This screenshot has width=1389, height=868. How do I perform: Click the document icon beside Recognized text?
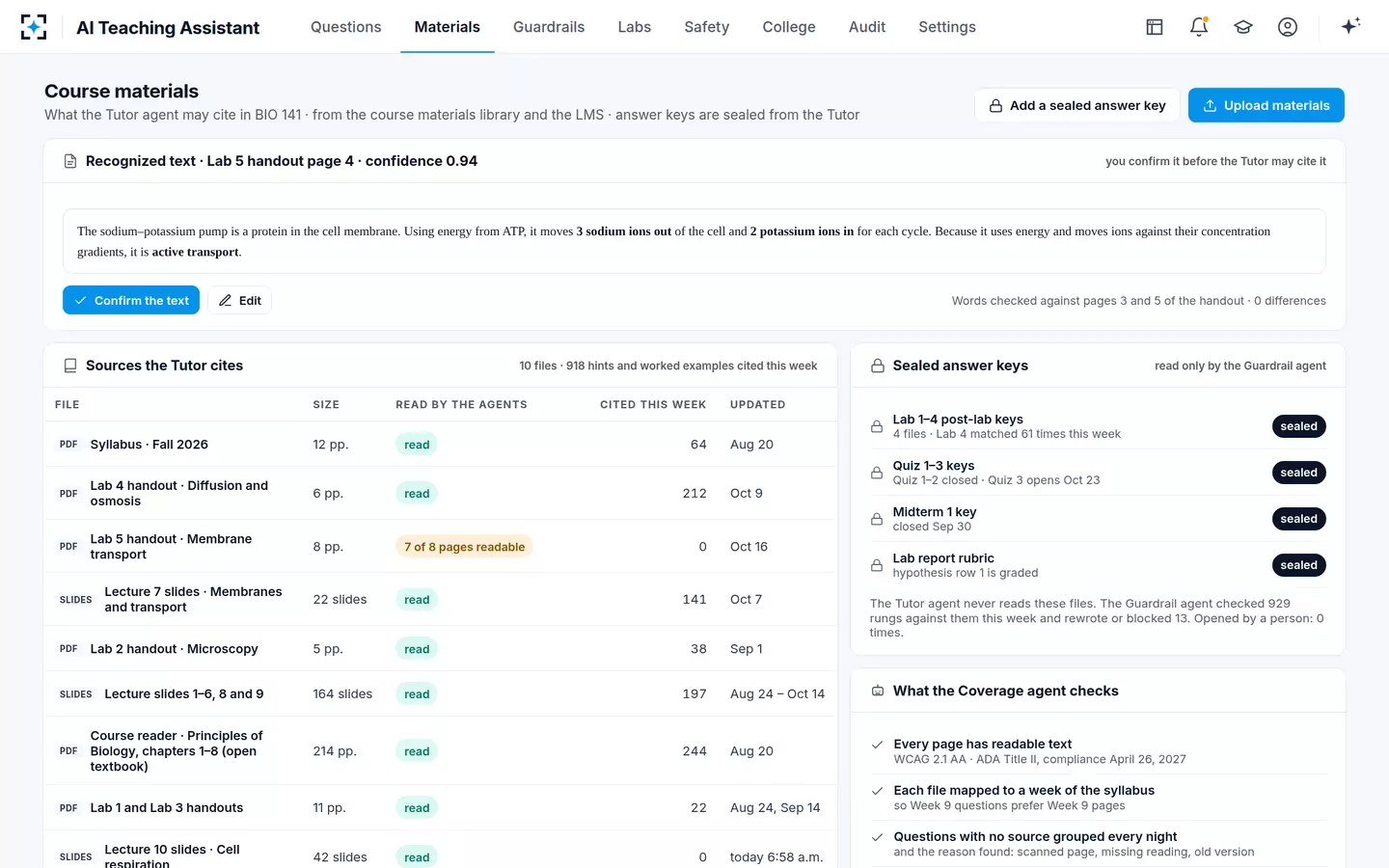(70, 161)
